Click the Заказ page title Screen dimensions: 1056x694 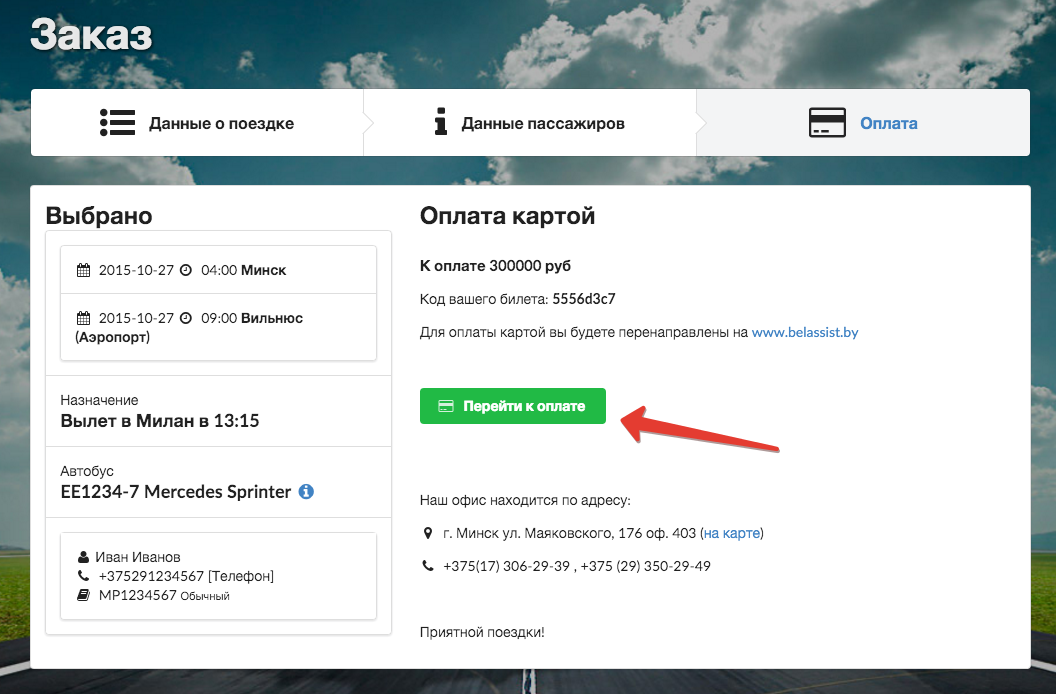[92, 34]
